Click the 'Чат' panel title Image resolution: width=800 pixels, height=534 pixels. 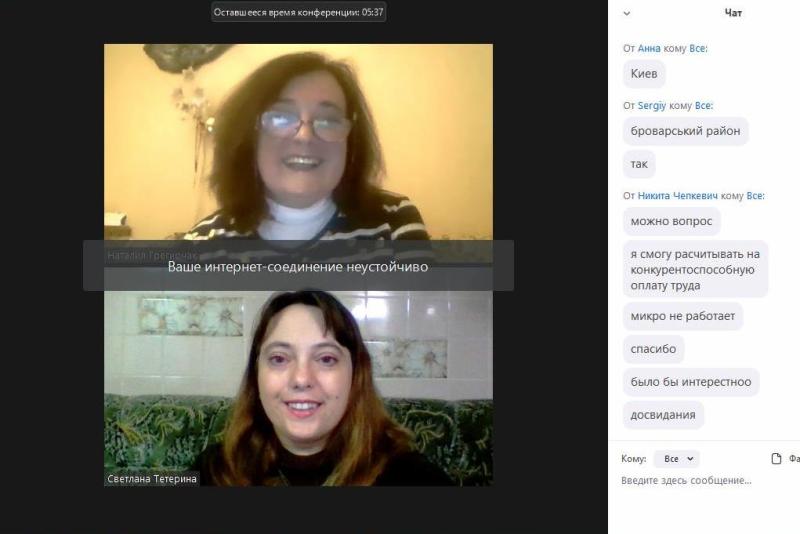coord(733,13)
